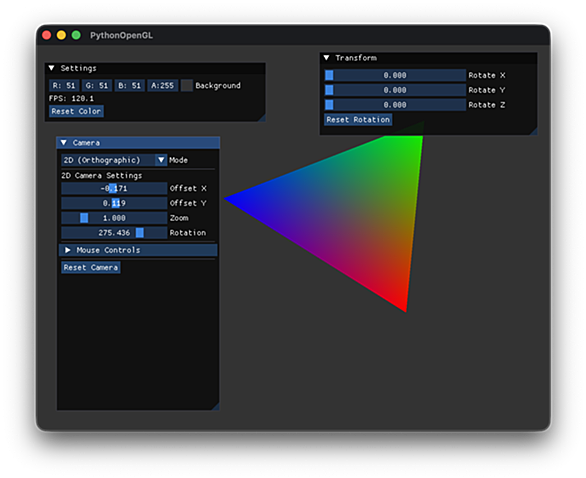Viewport: 586px width, 478px height.
Task: Open the camera Mode dropdown arrow
Action: point(161,160)
